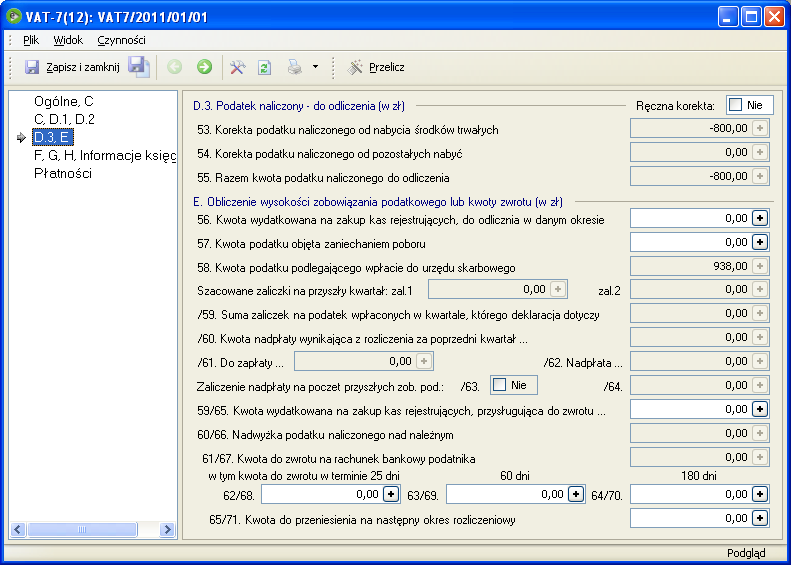The image size is (791, 565).
Task: Click the field 54 value 0,00
Action: [x=737, y=152]
